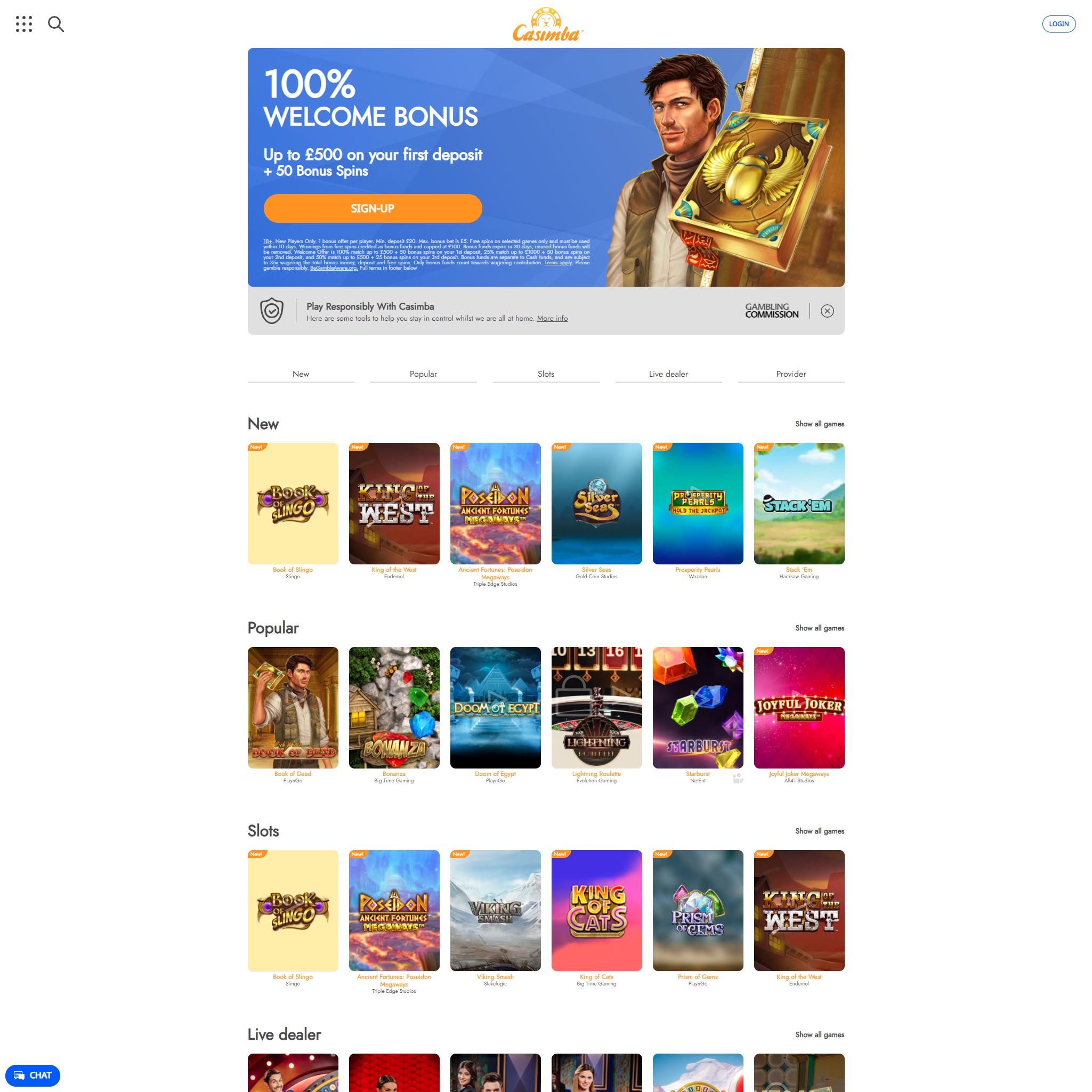Open the Live dealer tab
Screen dimensions: 1092x1092
pyautogui.click(x=669, y=374)
